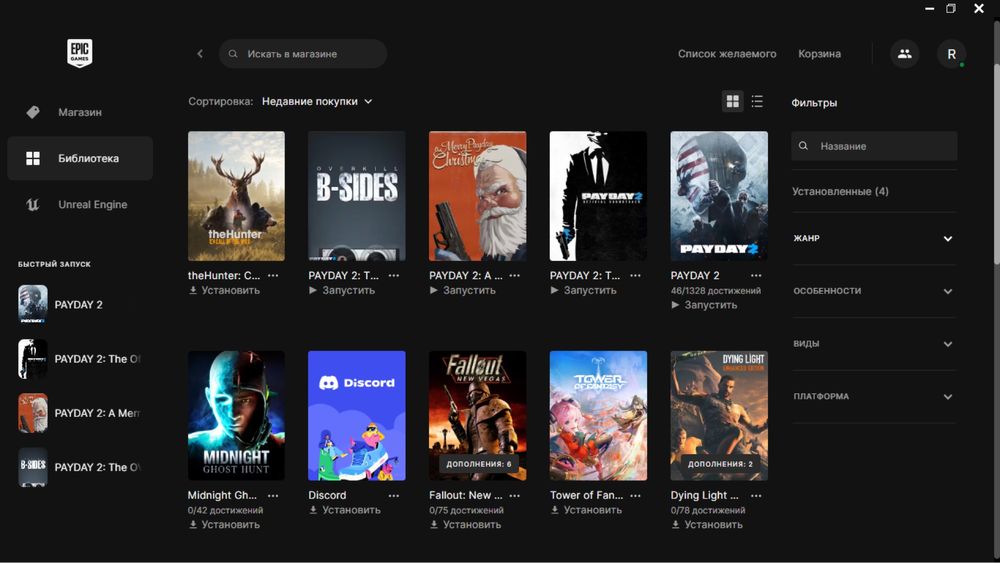Go back using the arrow button
The height and width of the screenshot is (563, 1000).
tap(200, 54)
